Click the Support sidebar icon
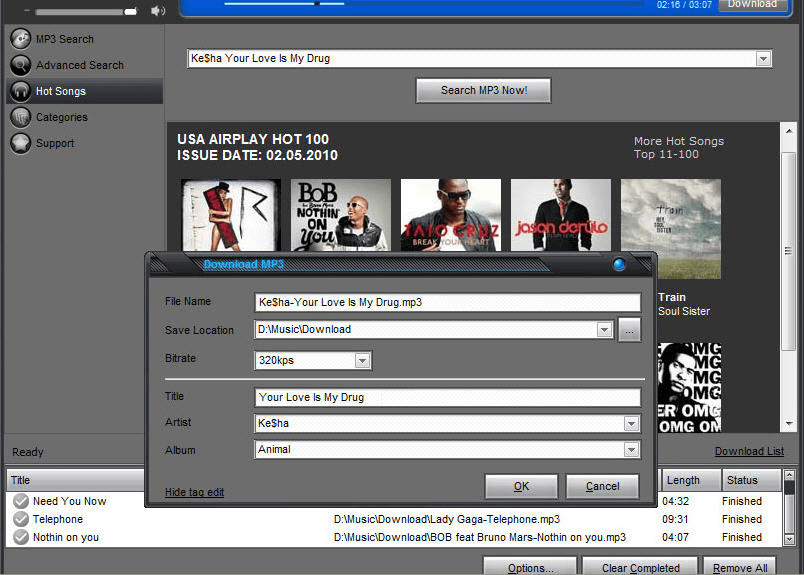This screenshot has width=804, height=575. [x=21, y=143]
